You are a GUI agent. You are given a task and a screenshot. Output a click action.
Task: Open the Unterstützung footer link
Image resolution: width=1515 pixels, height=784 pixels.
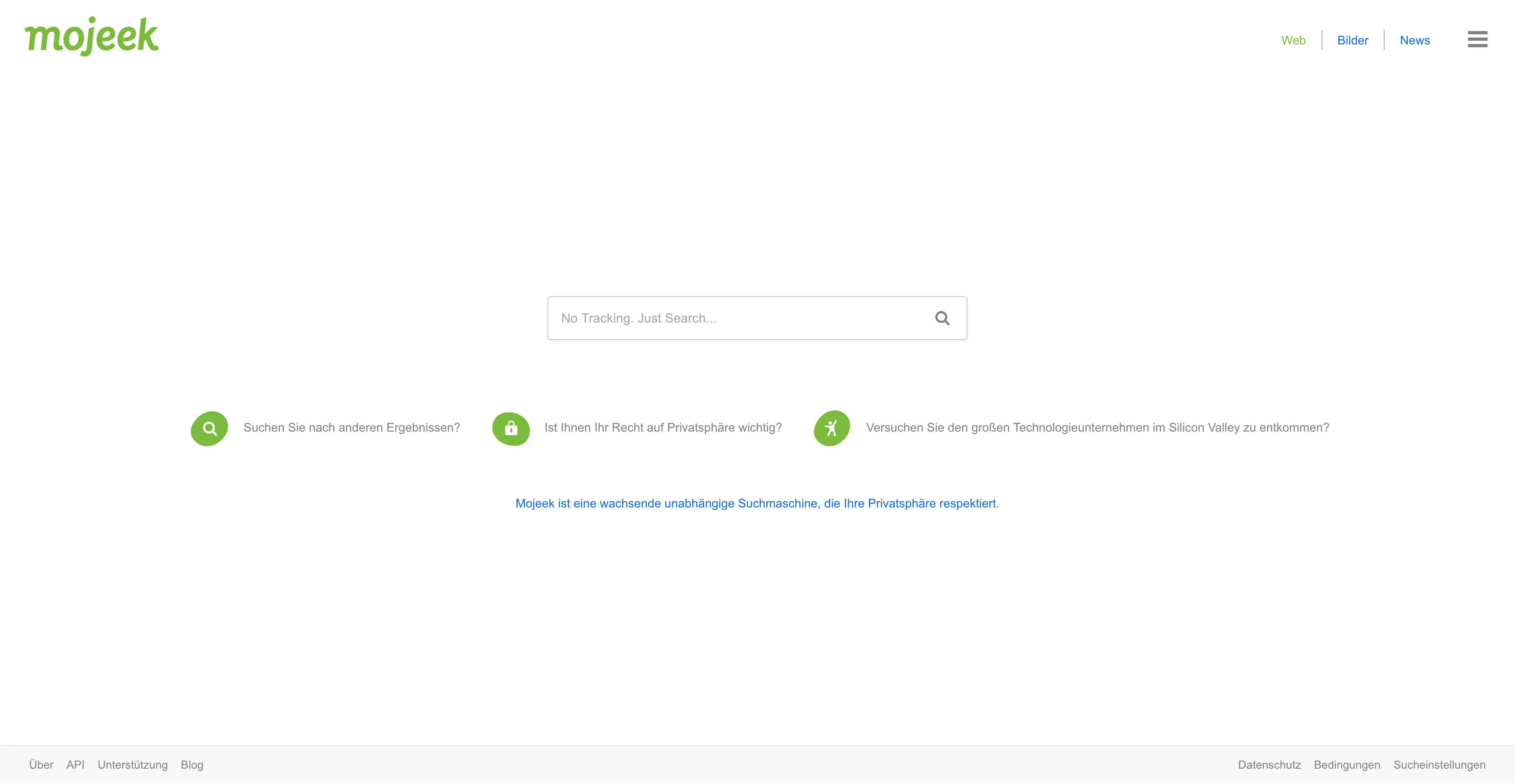(132, 765)
